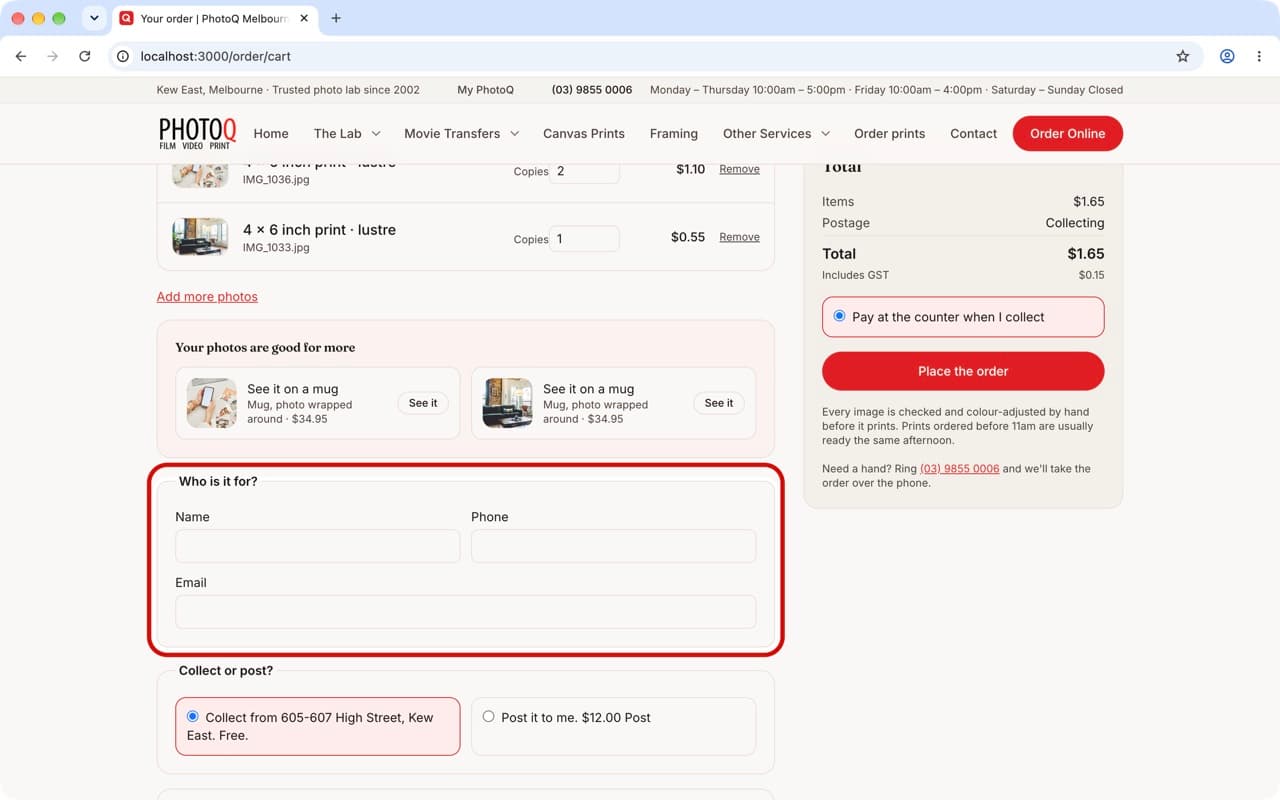The width and height of the screenshot is (1280, 800).
Task: Click the address bar URL
Action: [216, 57]
